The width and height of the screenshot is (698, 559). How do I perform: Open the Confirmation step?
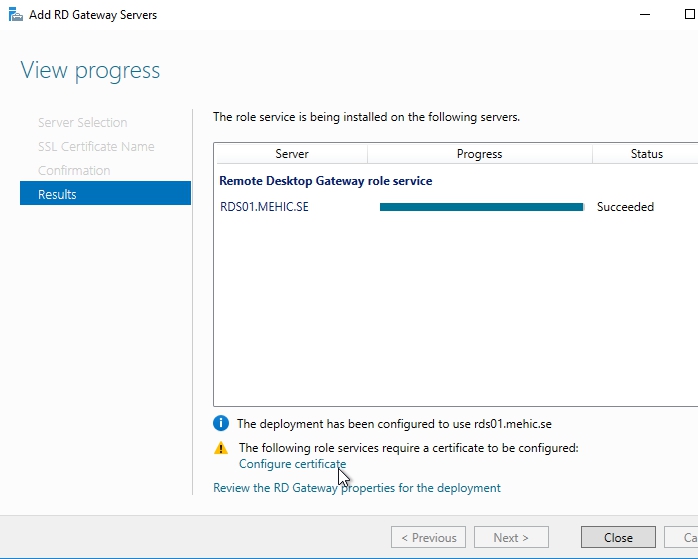point(74,170)
